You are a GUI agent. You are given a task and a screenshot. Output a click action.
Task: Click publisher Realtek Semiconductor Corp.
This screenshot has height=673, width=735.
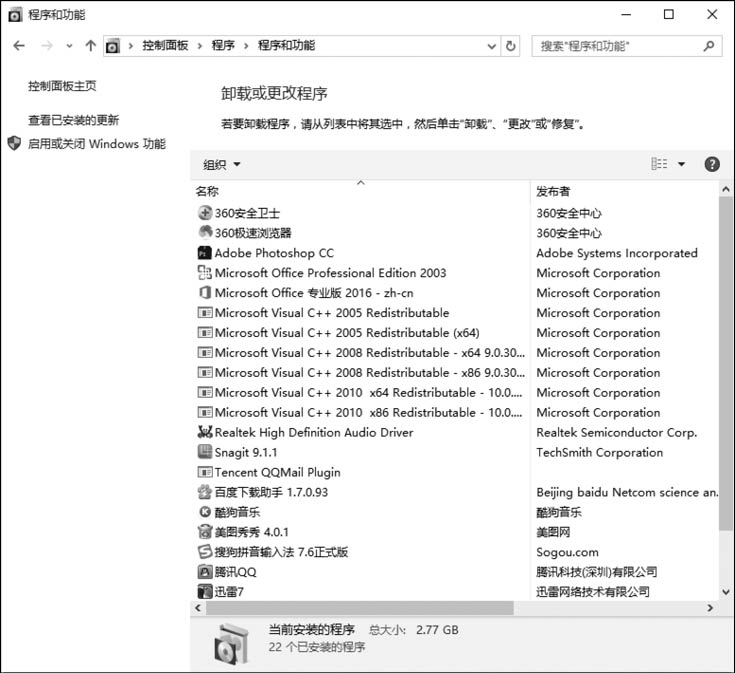(x=617, y=432)
